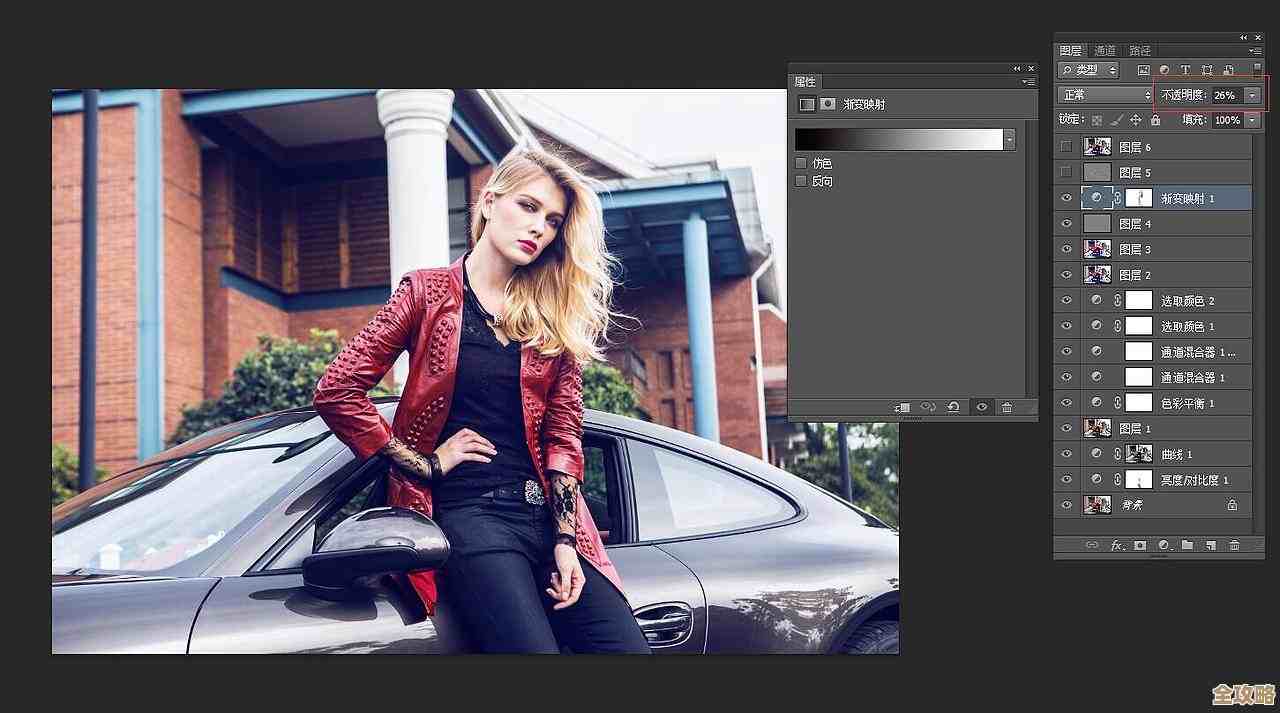The width and height of the screenshot is (1280, 713).
Task: Click the black-to-white gradient bar
Action: 898,139
